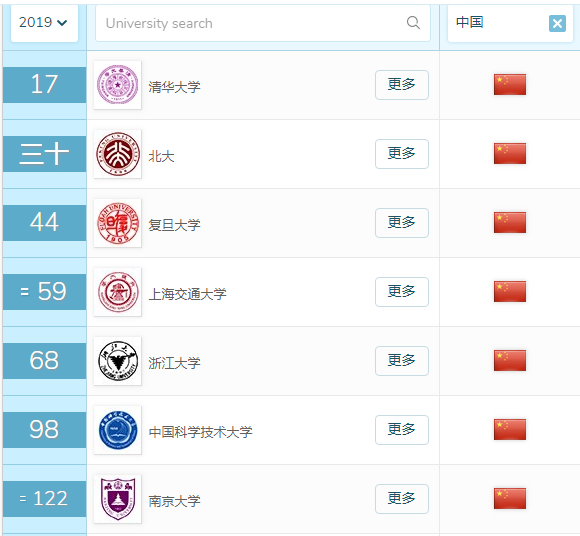The height and width of the screenshot is (536, 580).
Task: Click 更多 button for 清华大学
Action: pyautogui.click(x=402, y=85)
